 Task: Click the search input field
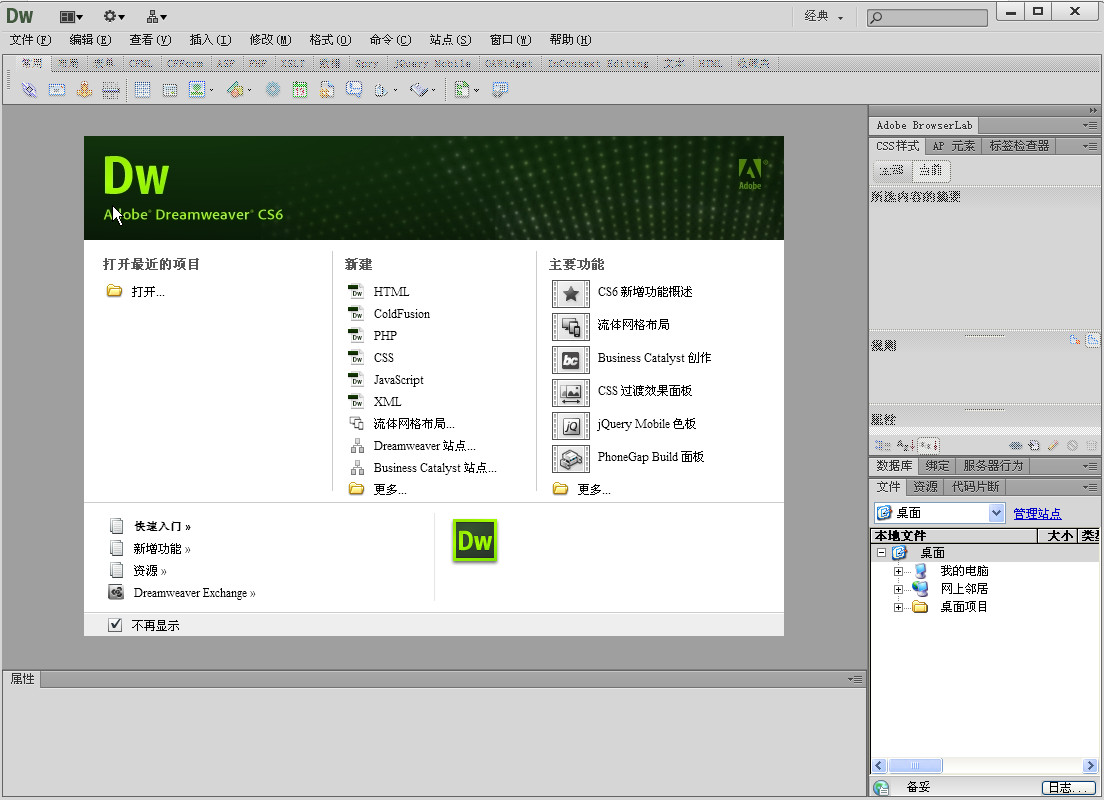(927, 18)
